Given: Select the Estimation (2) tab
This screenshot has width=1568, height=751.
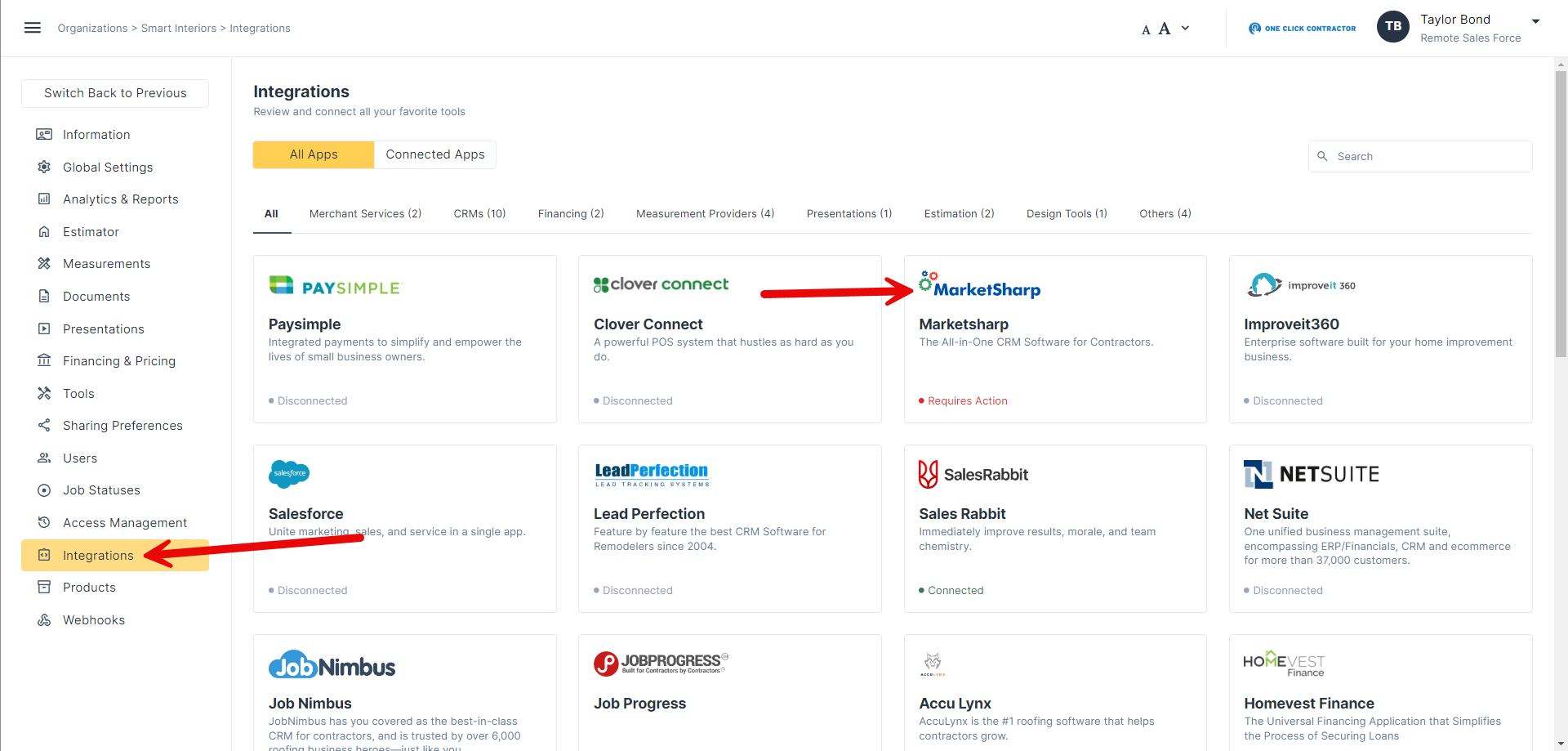Looking at the screenshot, I should tap(959, 213).
